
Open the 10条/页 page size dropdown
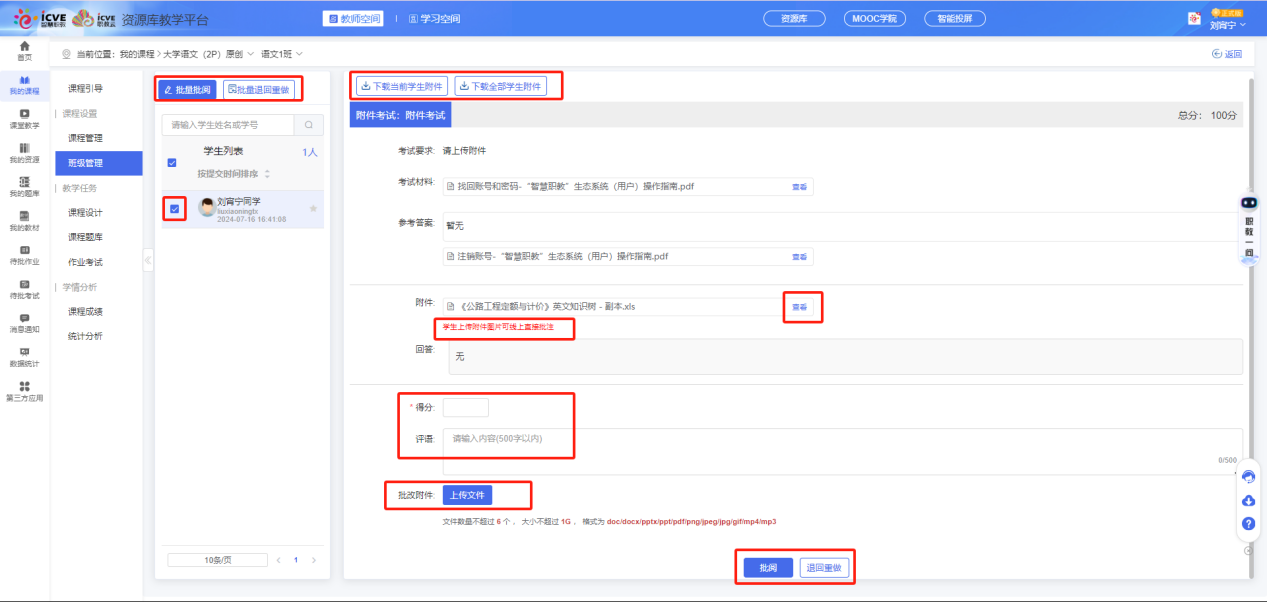[217, 560]
